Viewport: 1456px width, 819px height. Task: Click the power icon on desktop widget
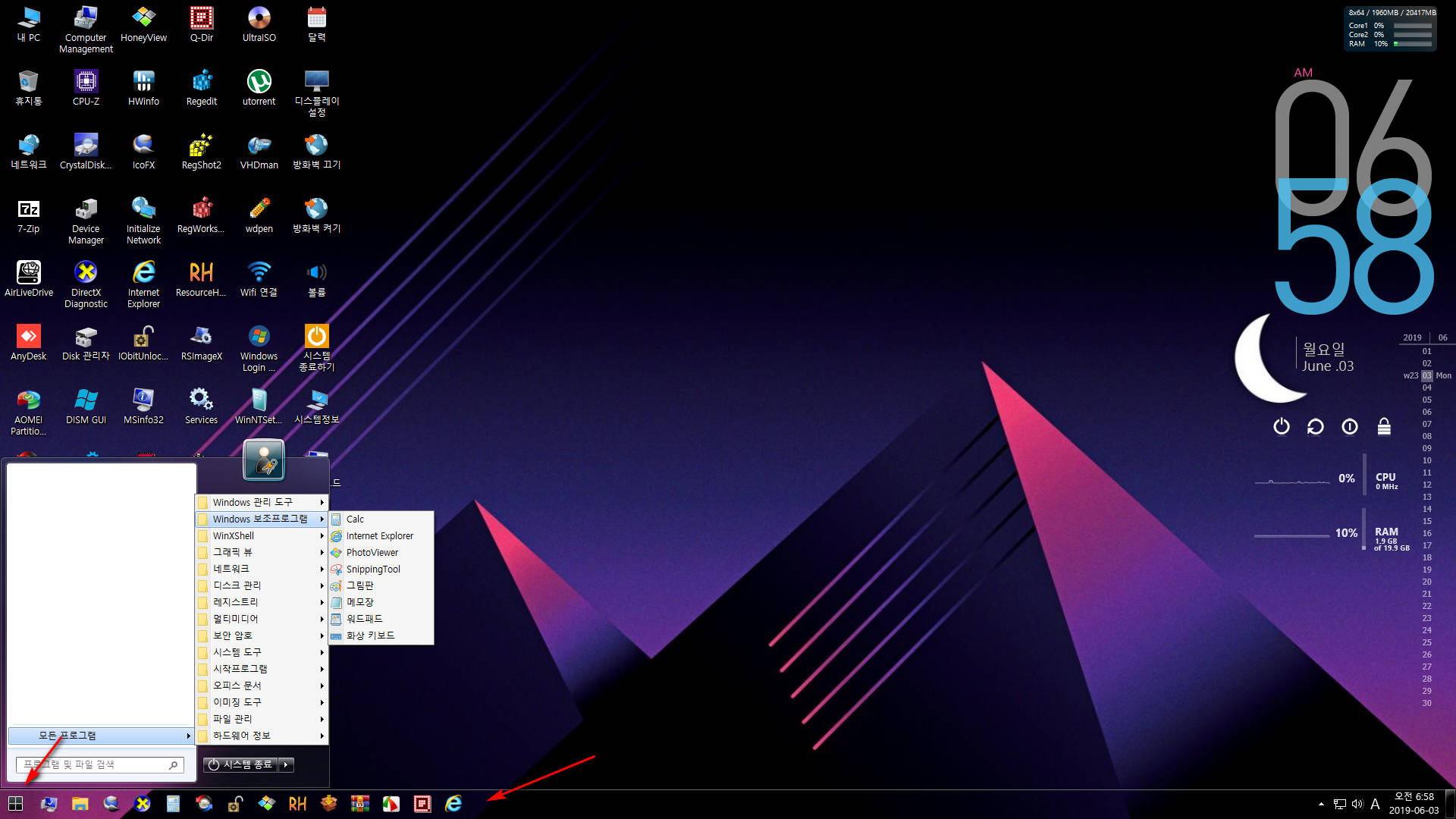(x=1281, y=426)
